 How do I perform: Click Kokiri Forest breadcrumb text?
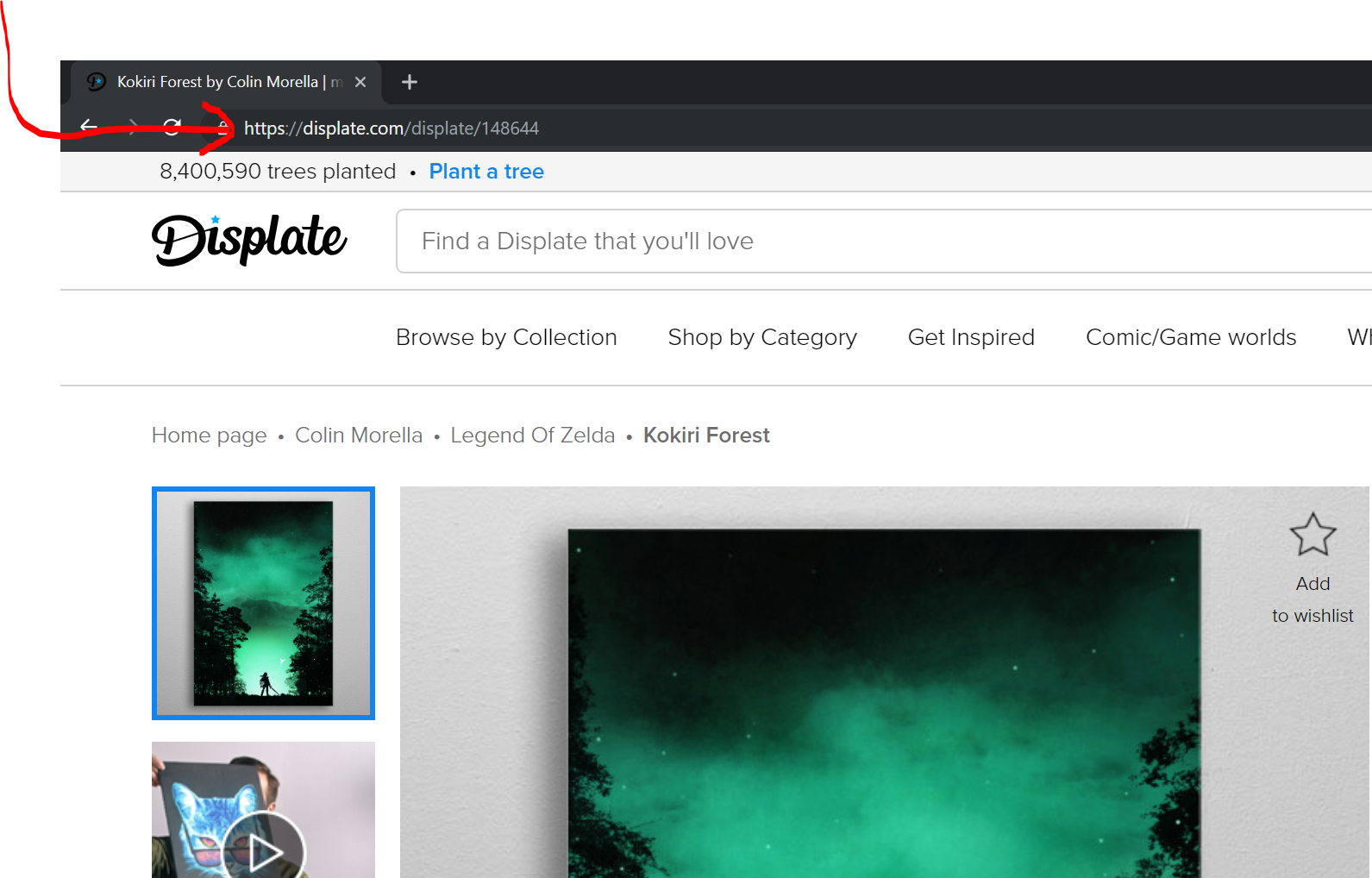706,436
